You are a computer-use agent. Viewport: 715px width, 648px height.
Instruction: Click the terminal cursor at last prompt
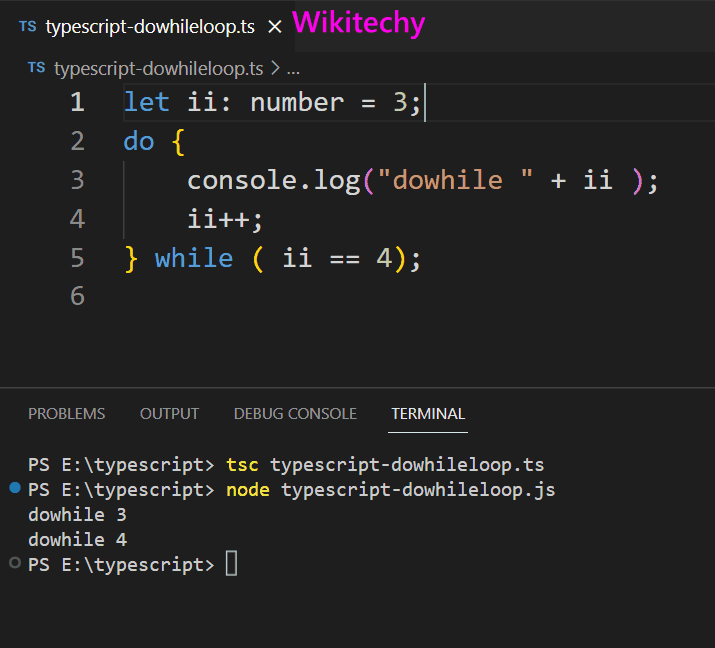(x=232, y=564)
